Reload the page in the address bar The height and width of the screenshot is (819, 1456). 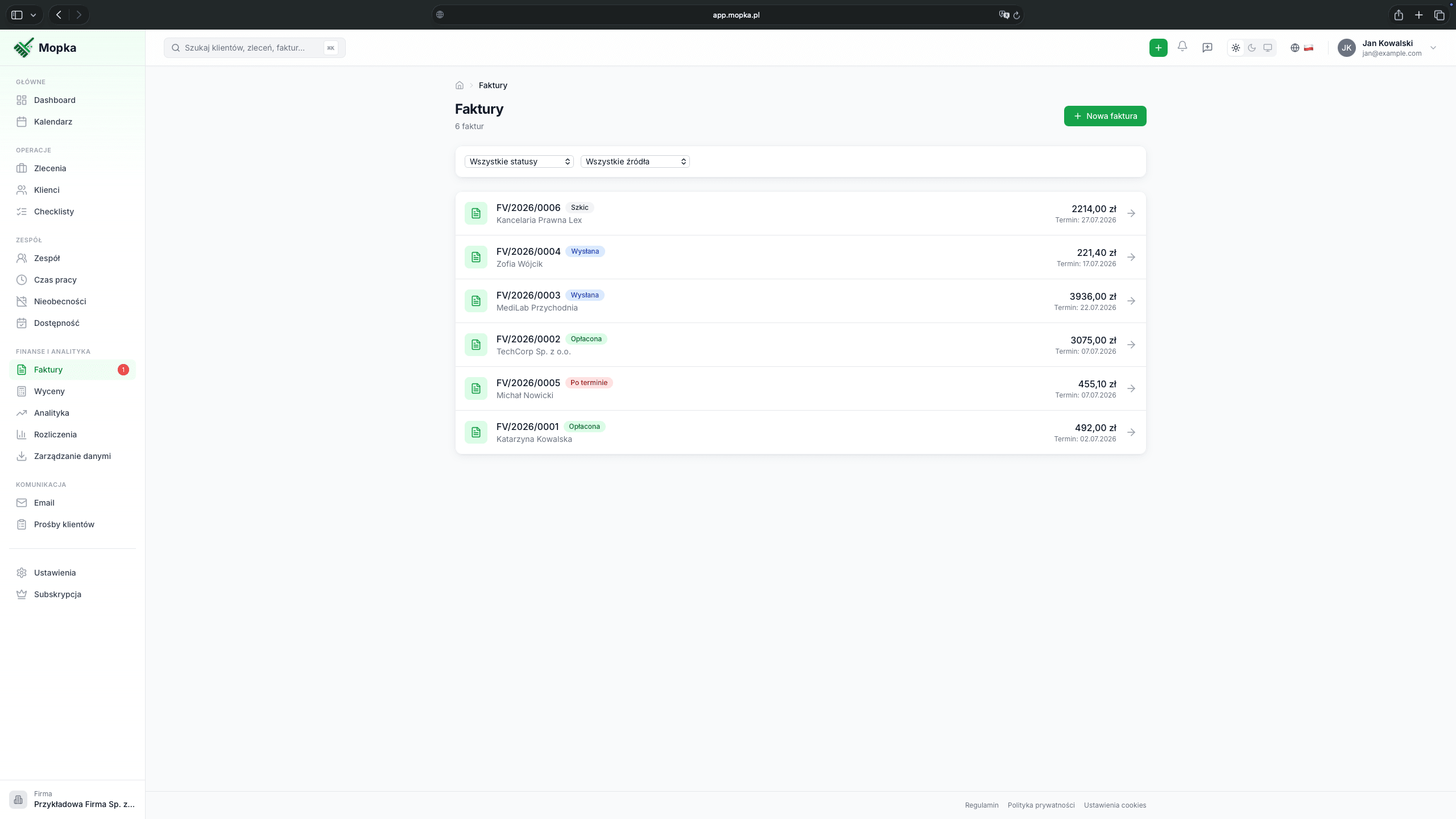pyautogui.click(x=1016, y=15)
